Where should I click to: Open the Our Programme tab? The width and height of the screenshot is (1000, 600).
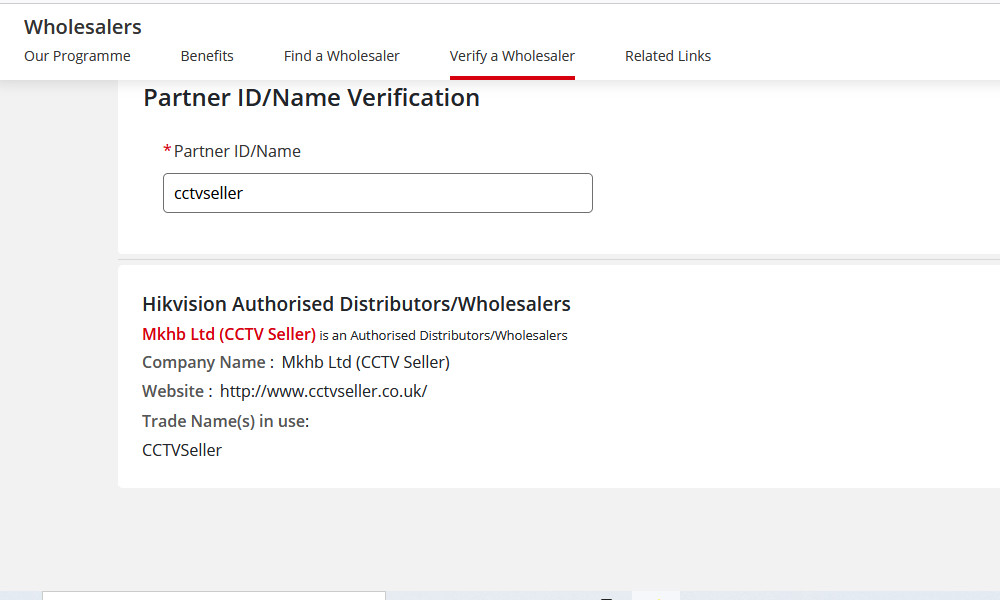[x=77, y=56]
